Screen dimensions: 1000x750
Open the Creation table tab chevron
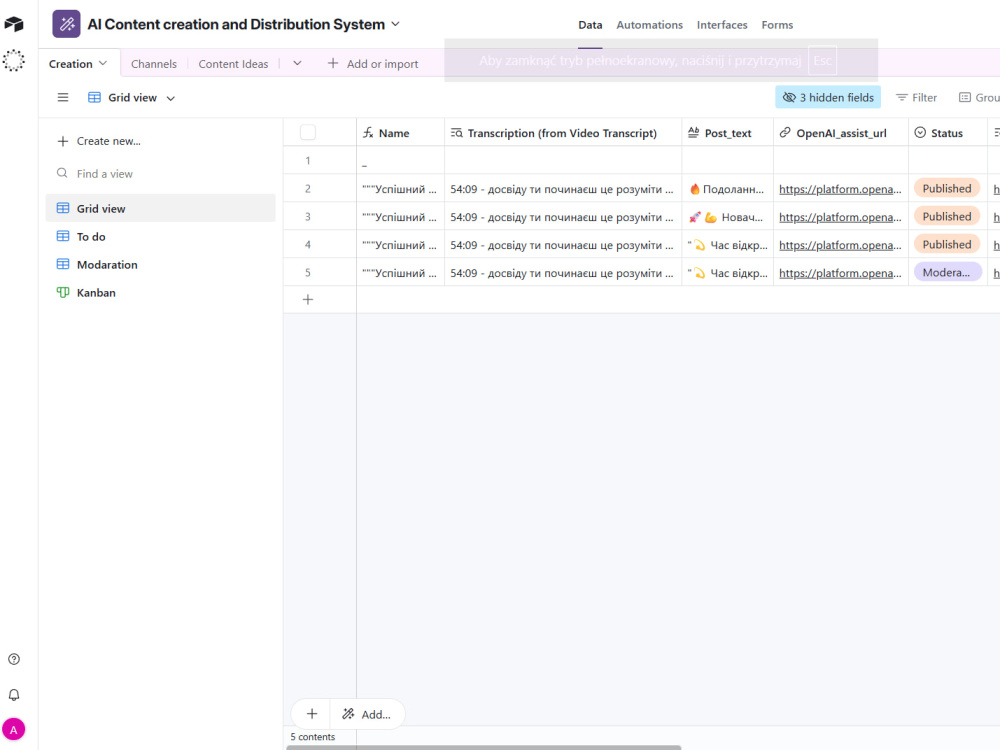click(103, 63)
